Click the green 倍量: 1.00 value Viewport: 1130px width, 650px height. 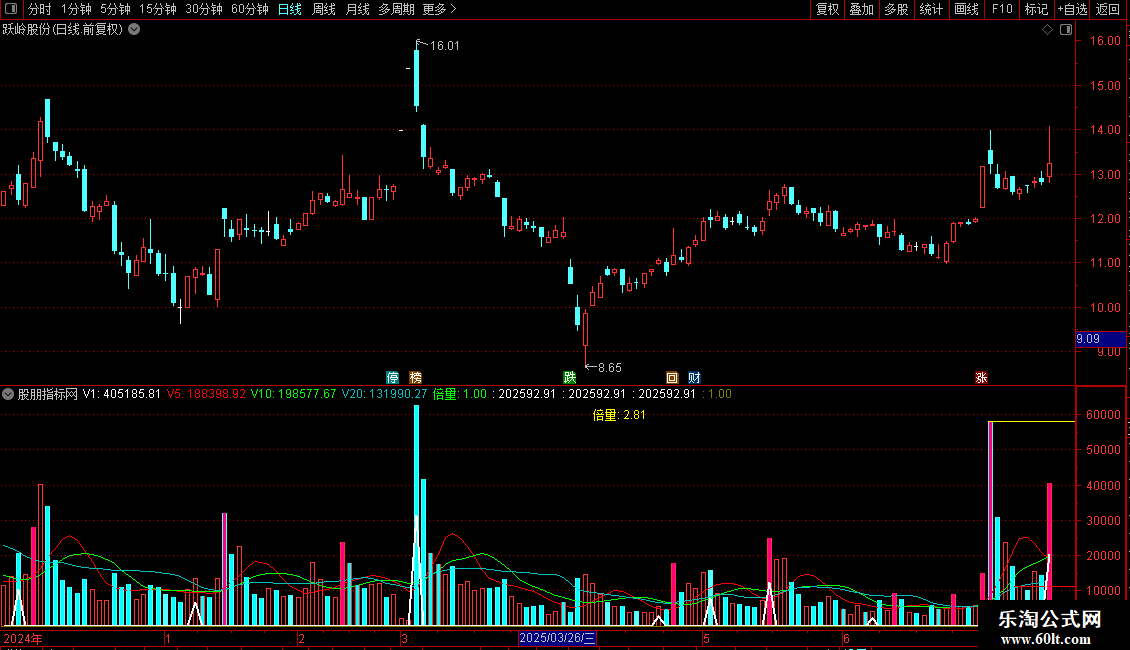pyautogui.click(x=460, y=394)
